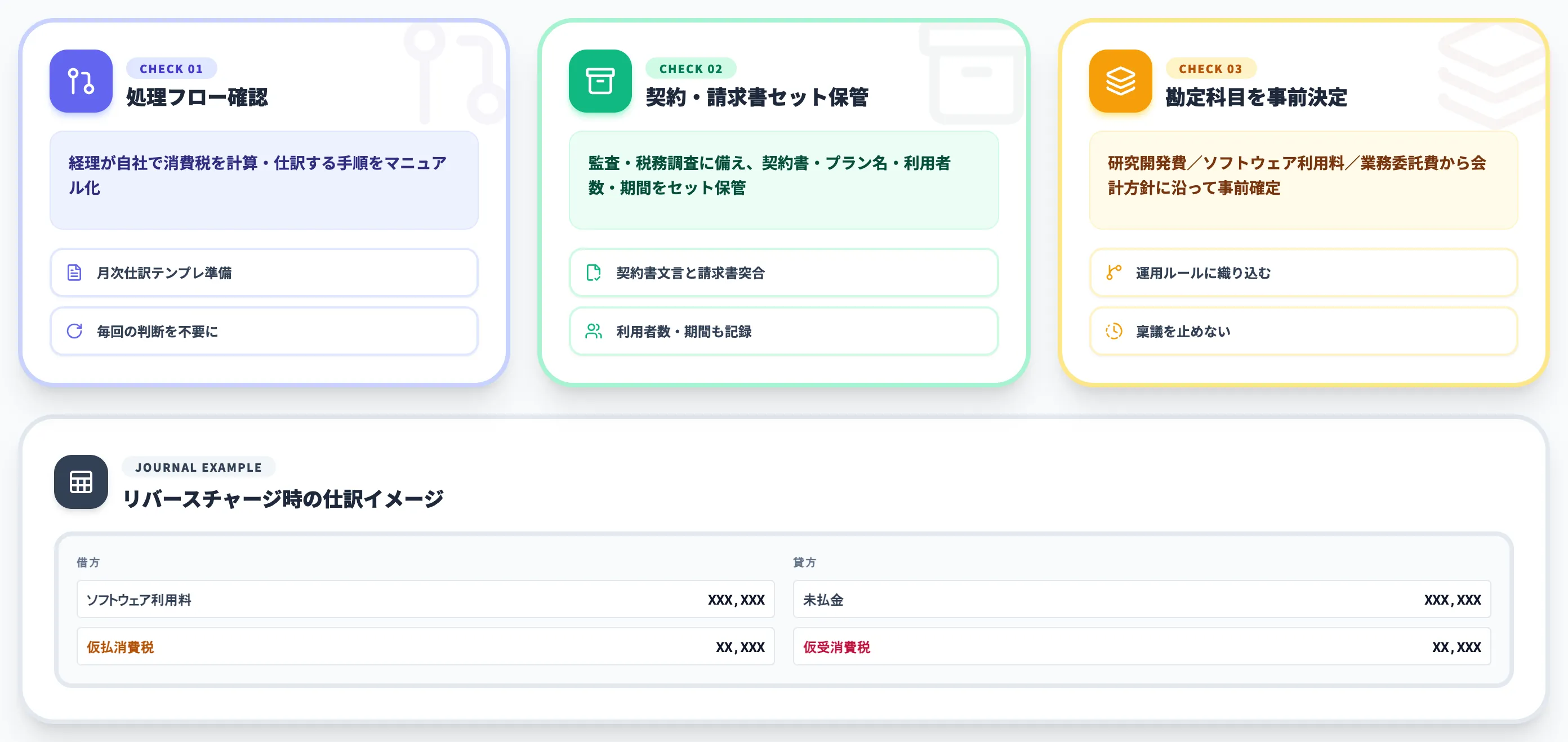Click the XXX,XXX amount for 未払金
This screenshot has height=742, width=1568.
click(x=1453, y=600)
